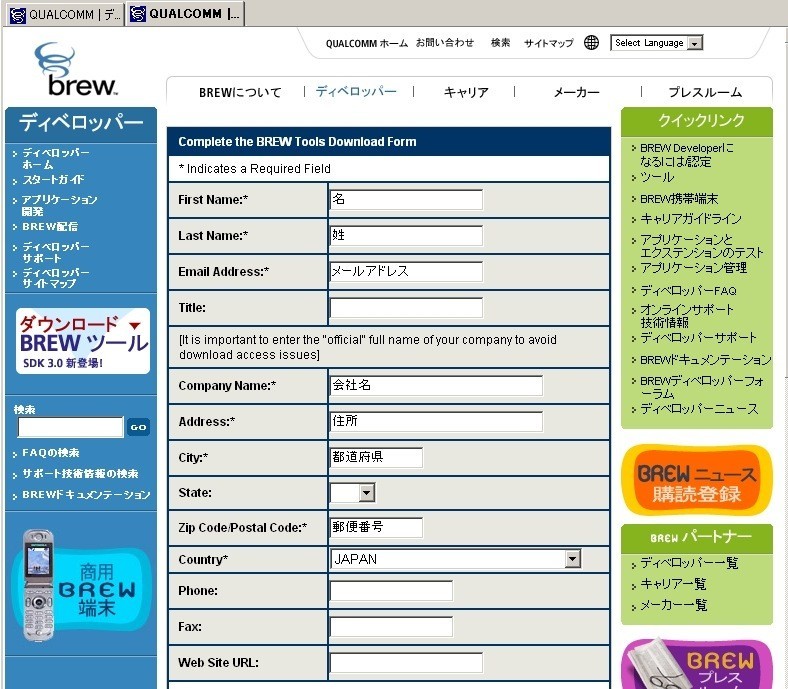Click Email Address input field

point(406,271)
